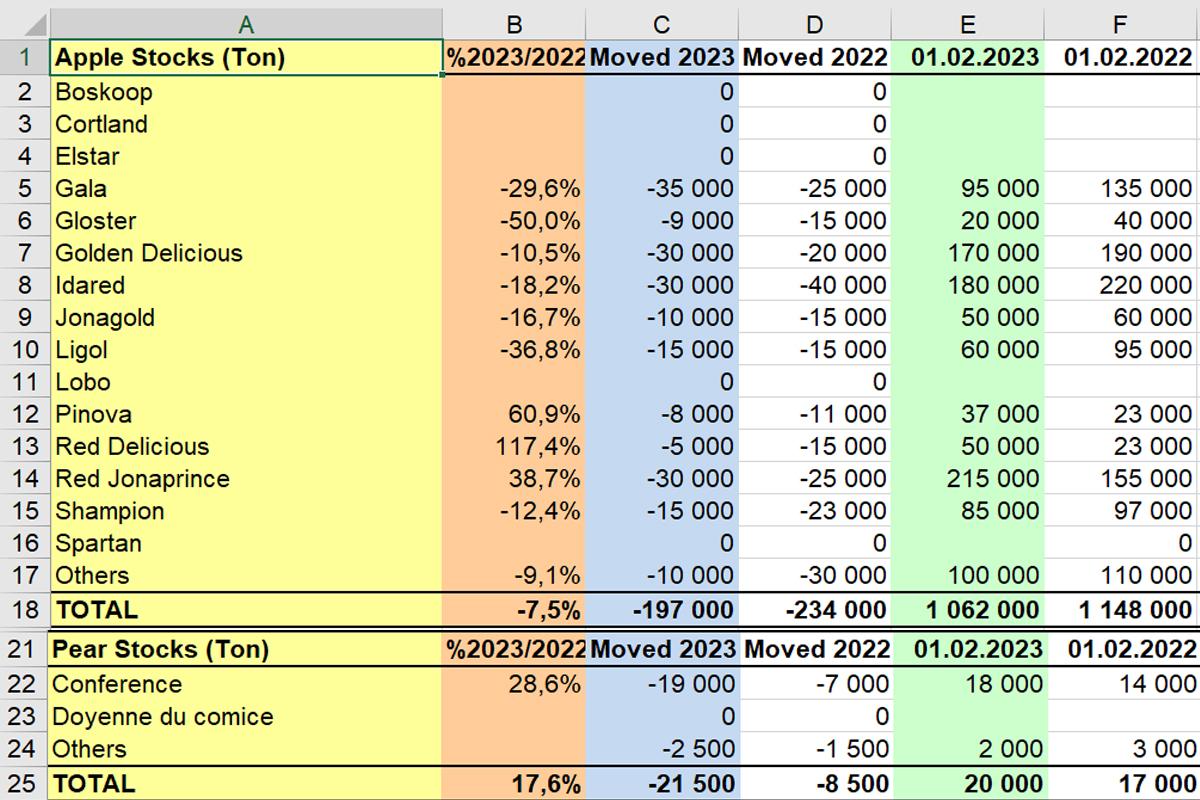1200x800 pixels.
Task: Select the column E header
Action: pos(967,24)
